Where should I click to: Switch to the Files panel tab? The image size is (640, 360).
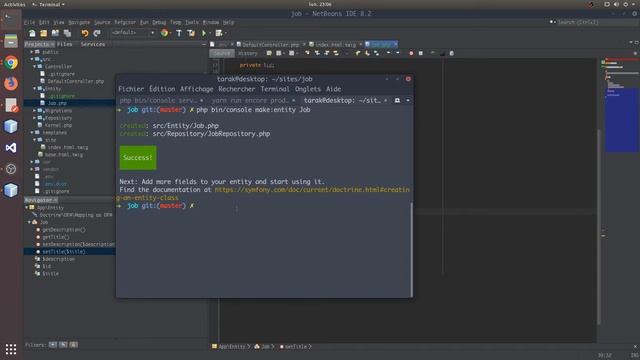[64, 44]
